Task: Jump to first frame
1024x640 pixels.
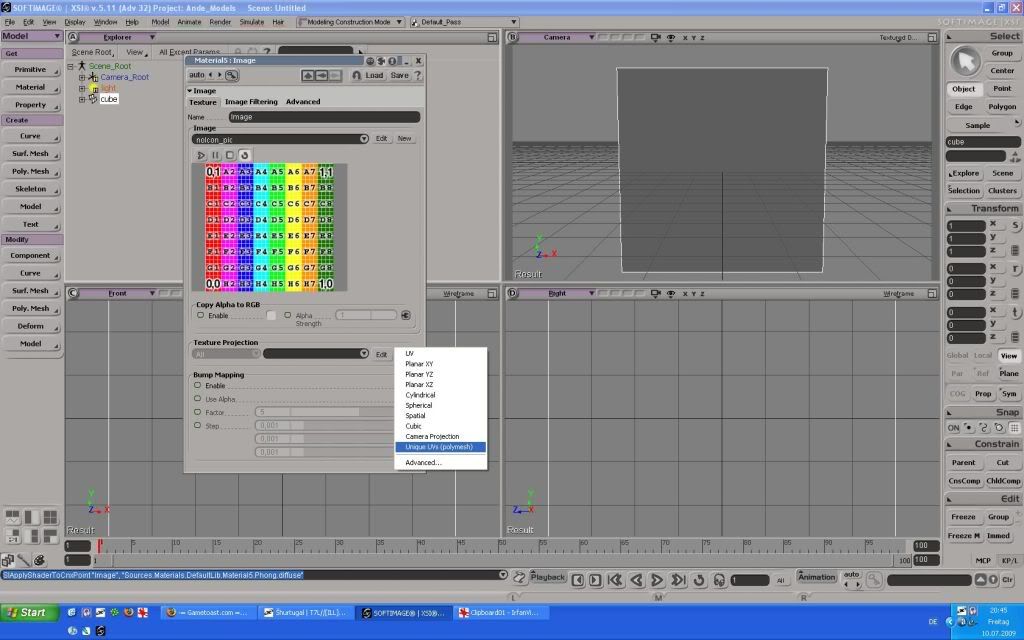Action: (x=615, y=580)
